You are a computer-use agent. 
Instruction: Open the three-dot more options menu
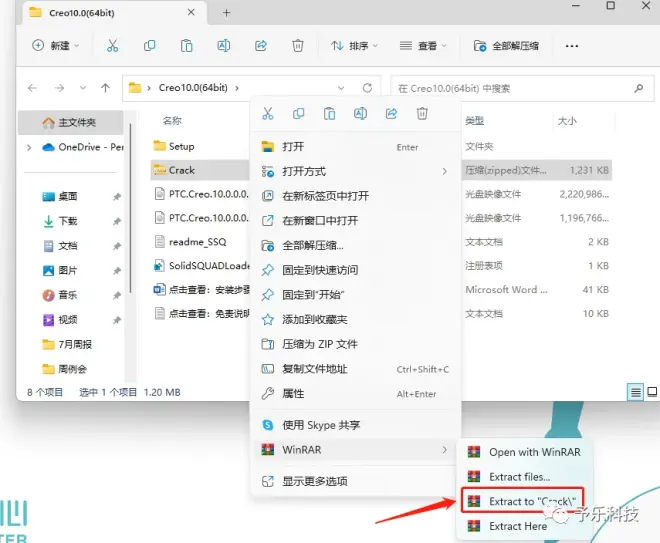coord(572,45)
